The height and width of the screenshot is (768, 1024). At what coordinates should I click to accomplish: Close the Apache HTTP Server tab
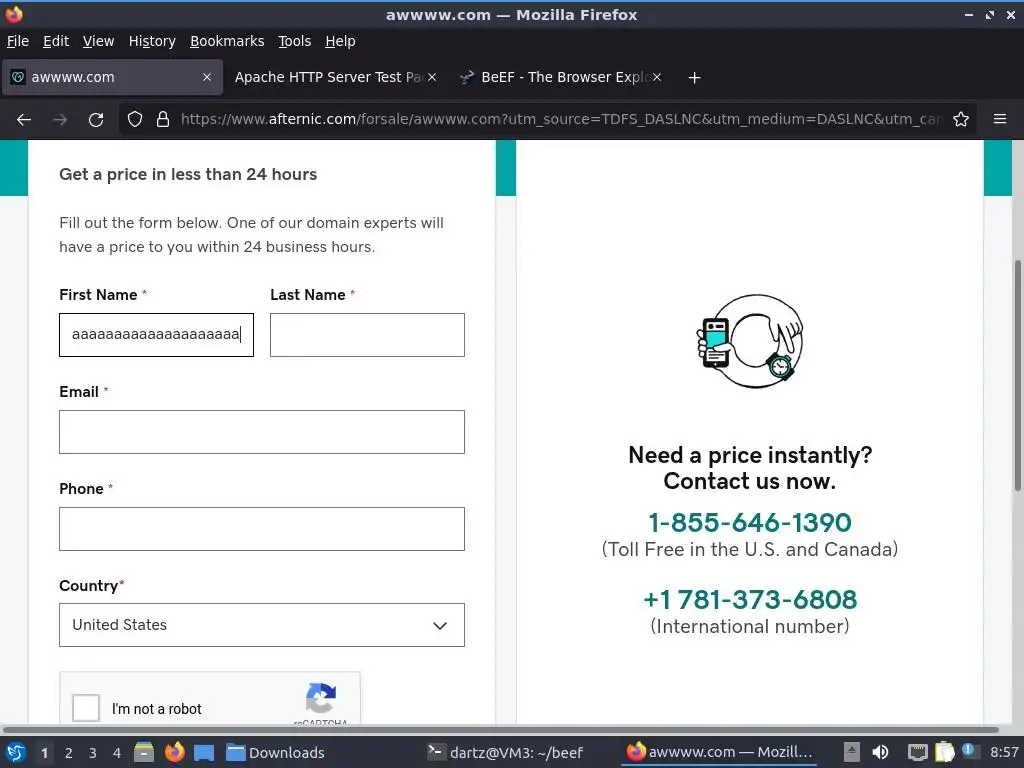(432, 77)
